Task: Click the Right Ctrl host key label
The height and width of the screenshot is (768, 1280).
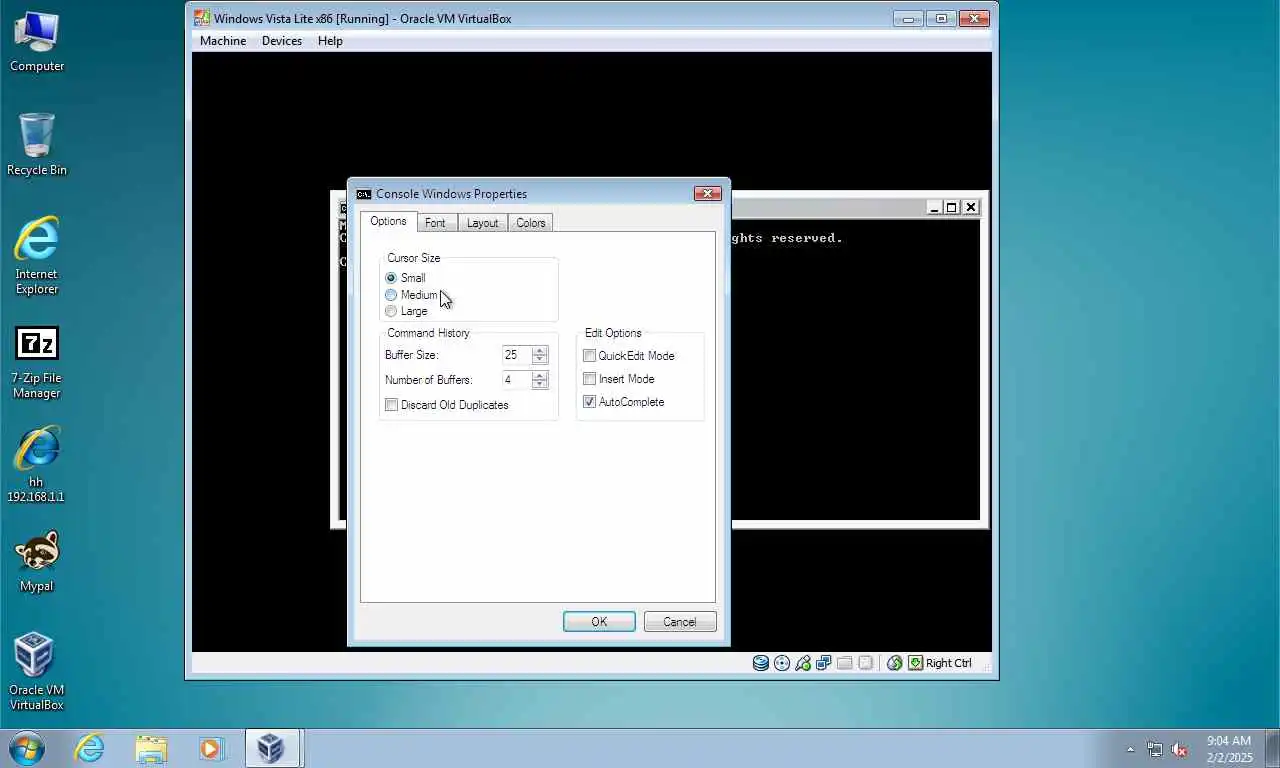Action: 949,663
